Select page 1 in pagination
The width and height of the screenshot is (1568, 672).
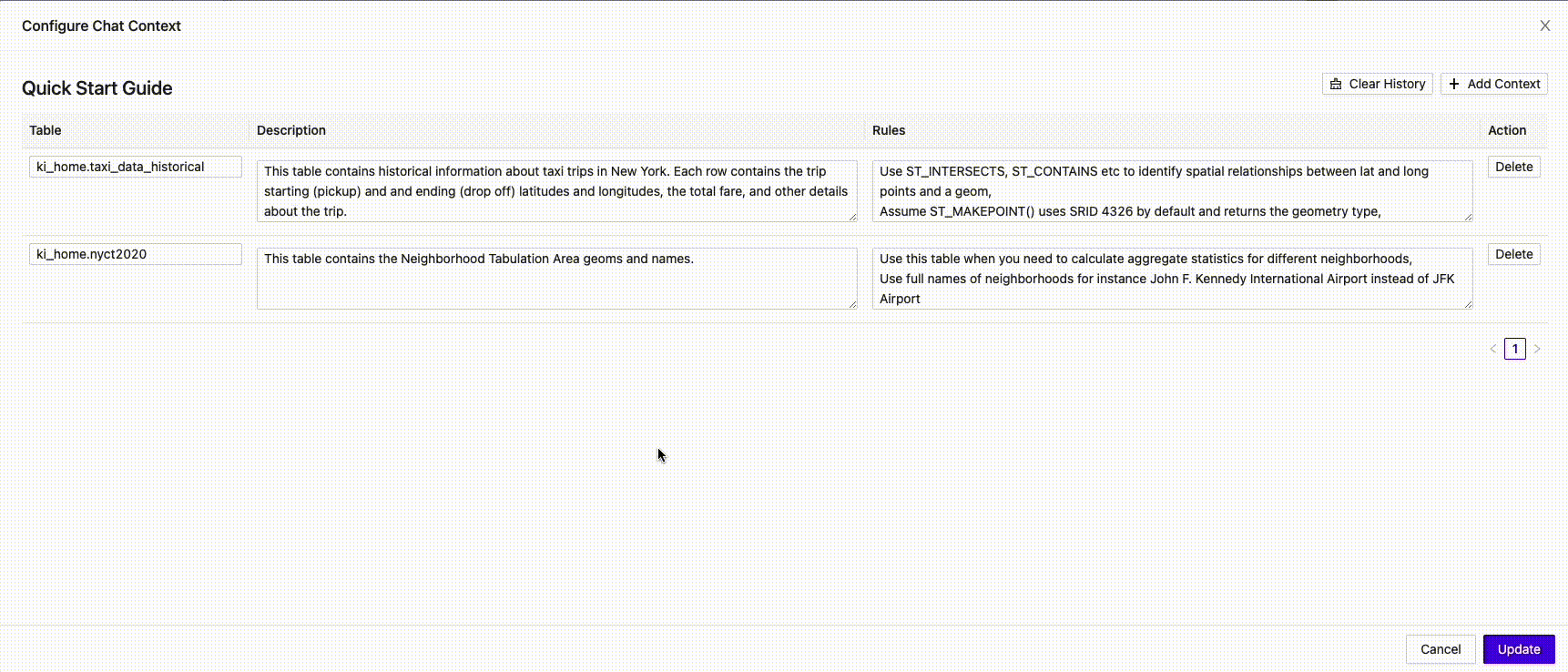tap(1515, 349)
